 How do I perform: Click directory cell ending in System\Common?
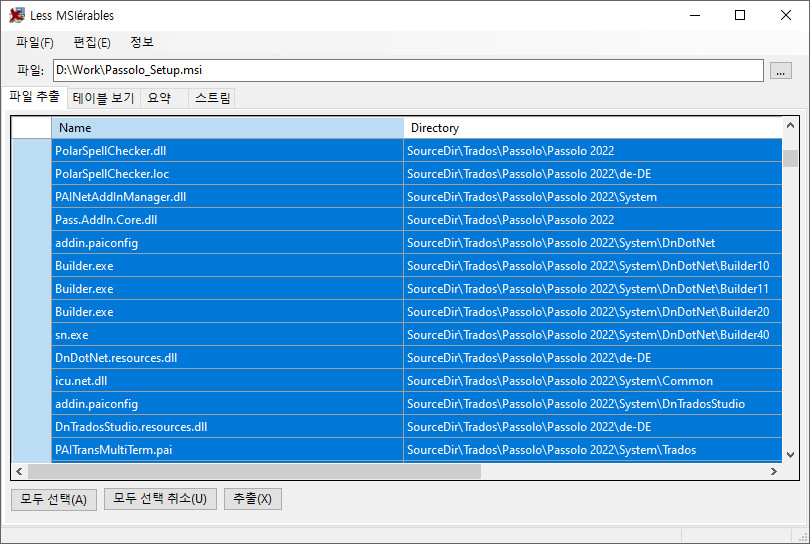(x=593, y=381)
